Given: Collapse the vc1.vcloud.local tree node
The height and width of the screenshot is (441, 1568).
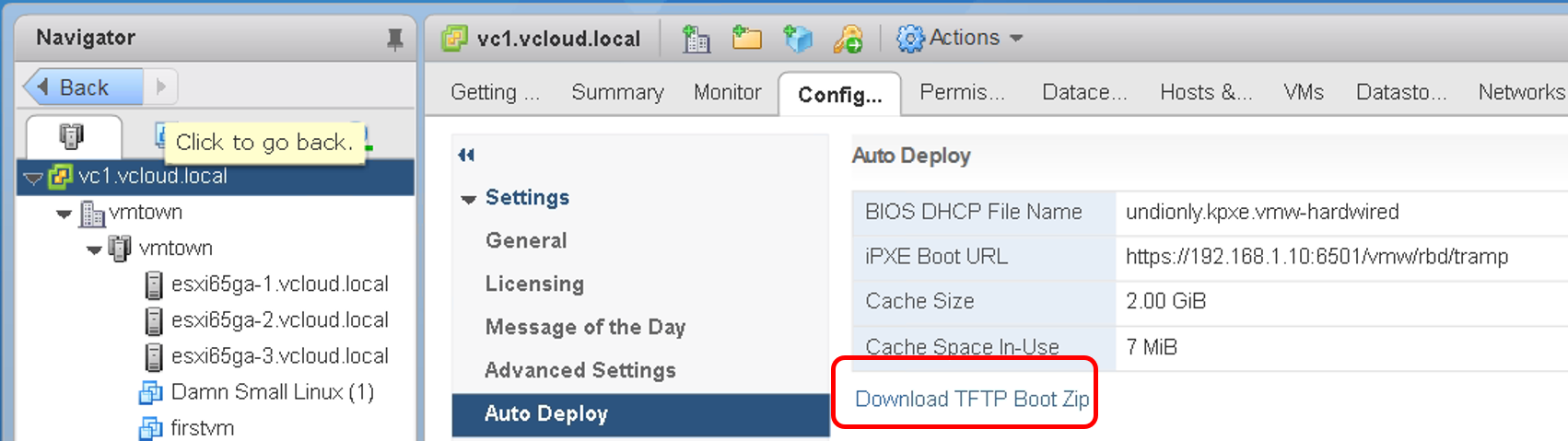Looking at the screenshot, I should [33, 178].
